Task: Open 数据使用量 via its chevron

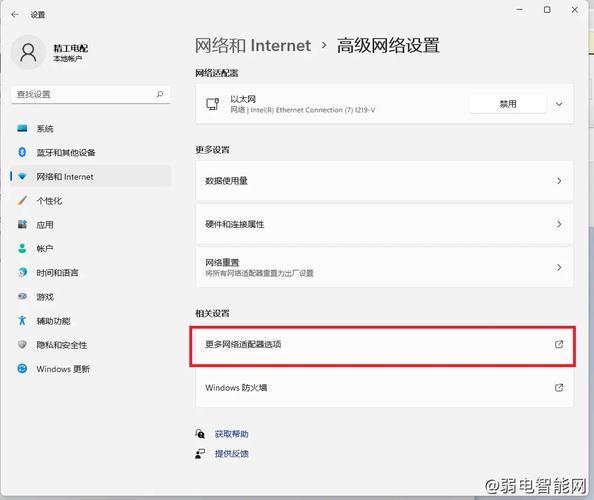Action: tap(559, 181)
